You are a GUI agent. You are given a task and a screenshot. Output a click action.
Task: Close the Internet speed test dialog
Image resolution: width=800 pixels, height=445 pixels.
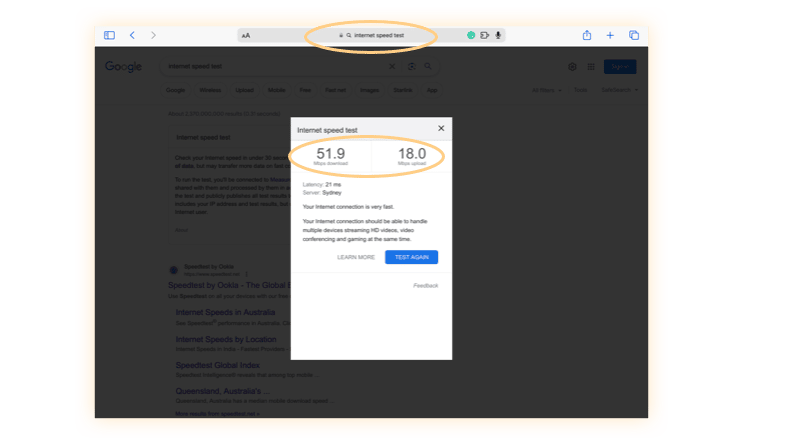click(441, 128)
